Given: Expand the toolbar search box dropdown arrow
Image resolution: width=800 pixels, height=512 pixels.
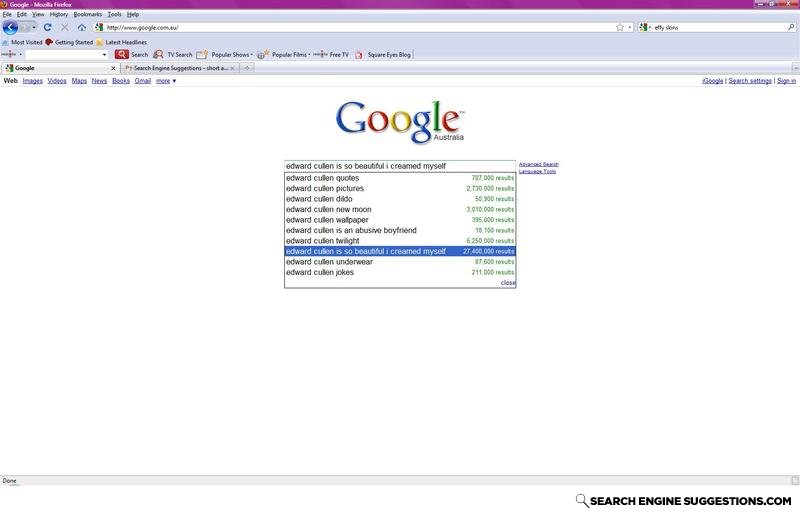Looking at the screenshot, I should [105, 55].
